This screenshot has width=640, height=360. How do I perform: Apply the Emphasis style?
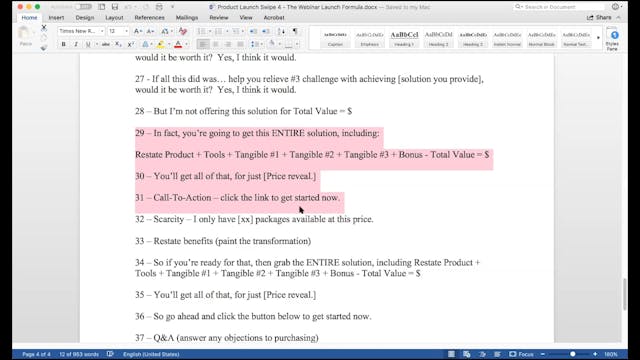(369, 39)
